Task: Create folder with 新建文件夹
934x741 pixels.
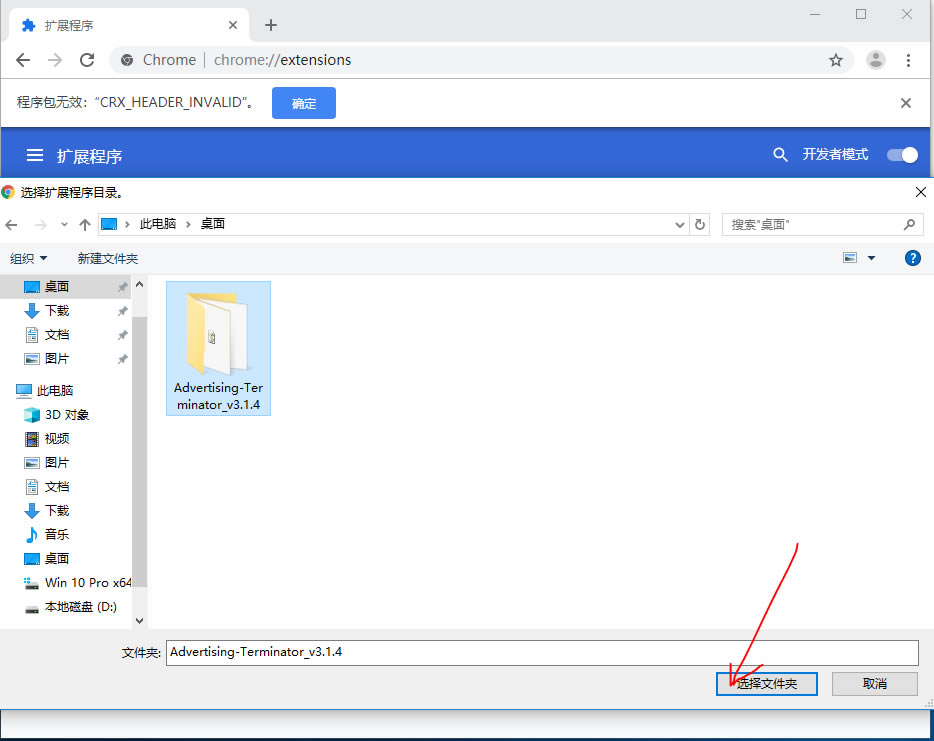Action: pyautogui.click(x=108, y=259)
